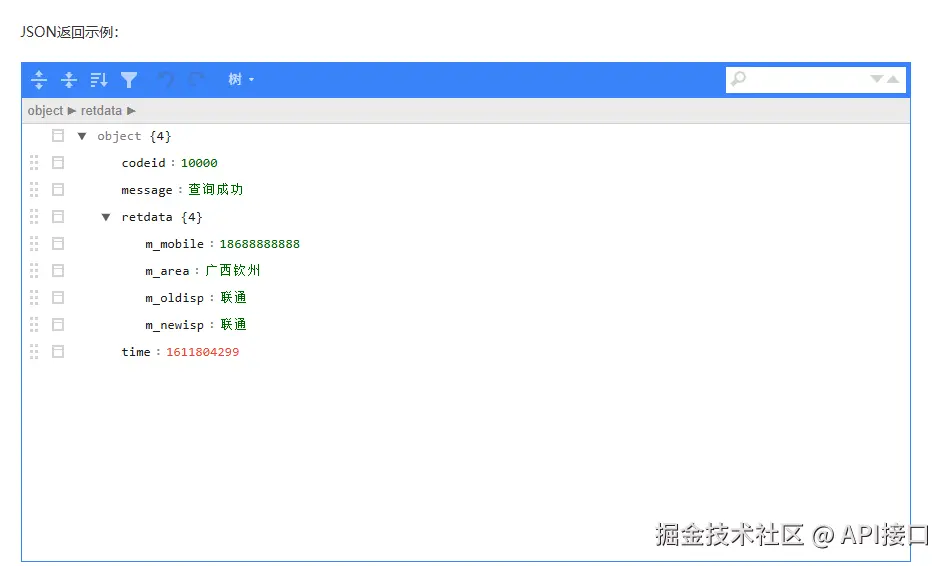Edit the value 查询成功

(x=215, y=189)
